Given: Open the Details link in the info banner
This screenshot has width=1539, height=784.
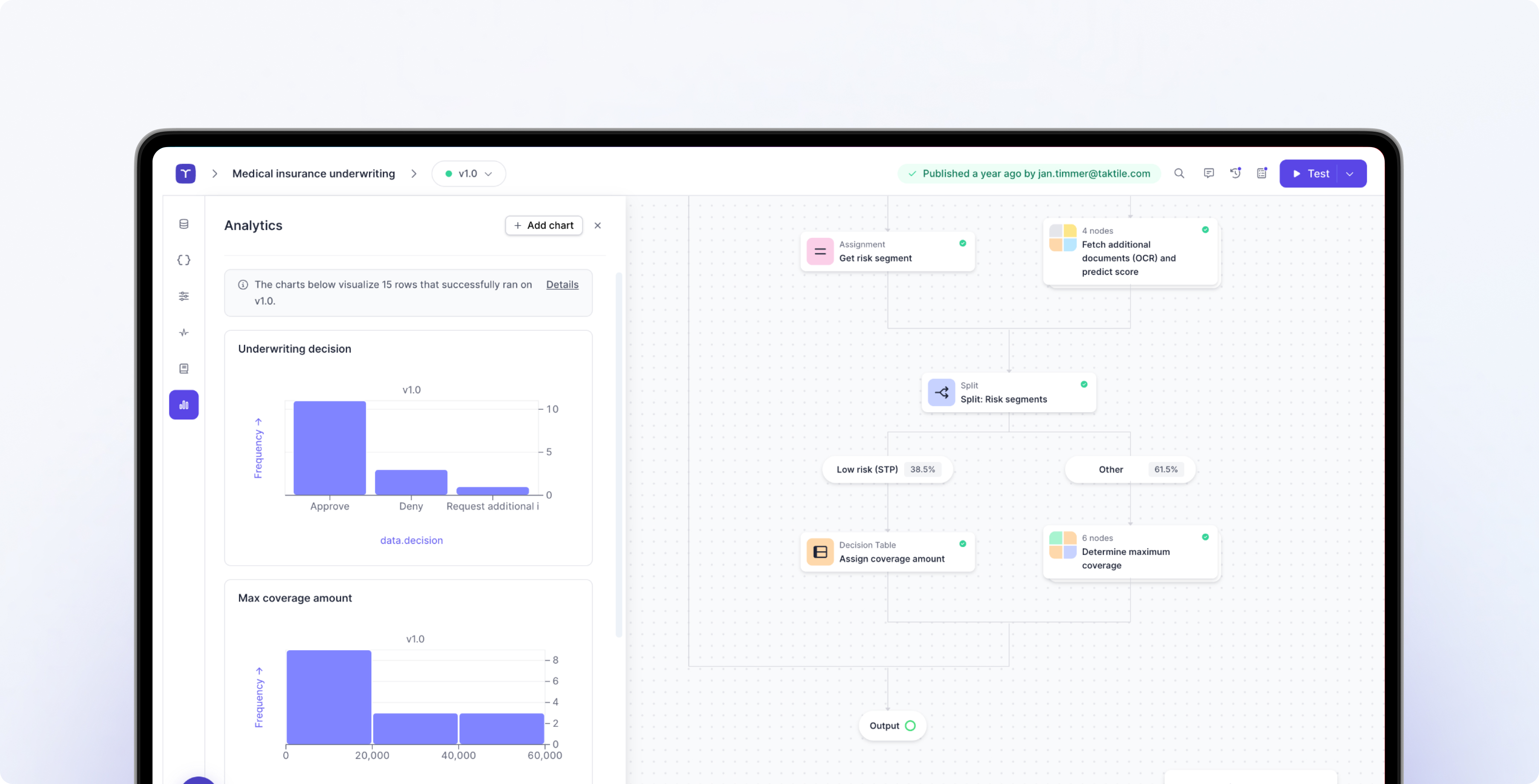Looking at the screenshot, I should (x=562, y=285).
